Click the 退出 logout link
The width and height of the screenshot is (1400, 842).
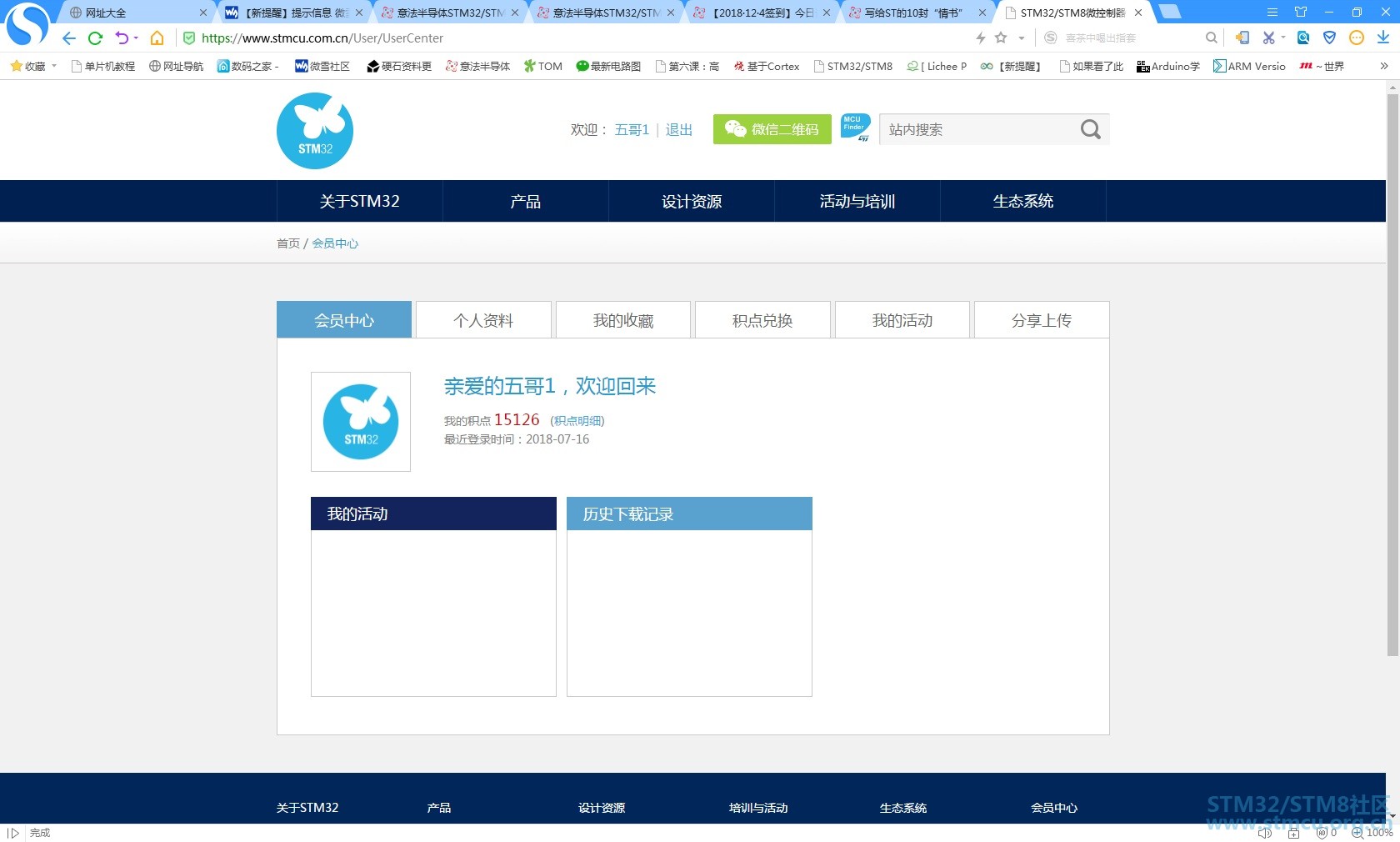point(679,129)
